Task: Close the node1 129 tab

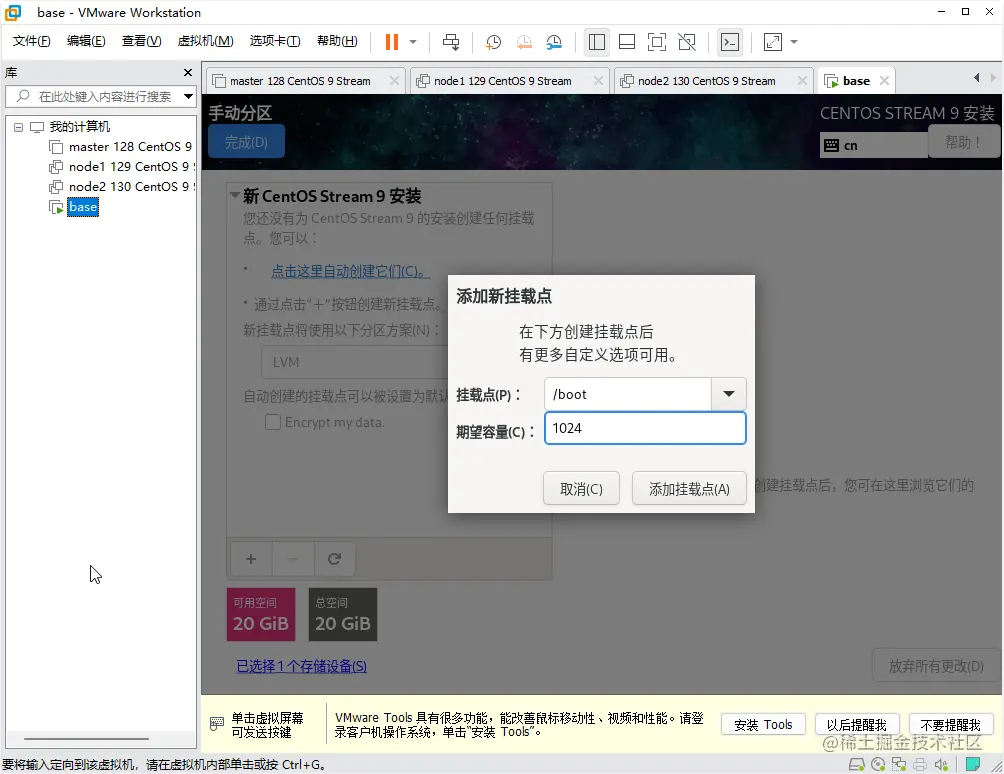Action: pyautogui.click(x=598, y=81)
